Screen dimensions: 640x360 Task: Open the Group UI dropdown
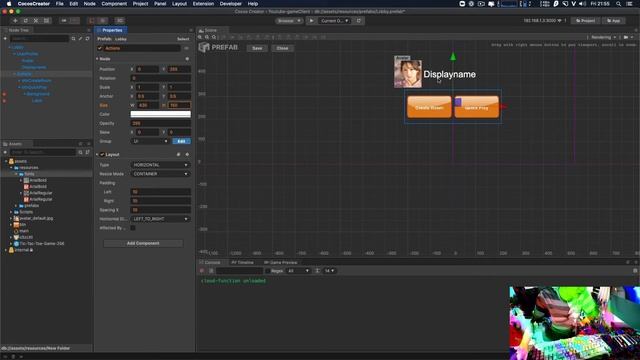(x=150, y=141)
